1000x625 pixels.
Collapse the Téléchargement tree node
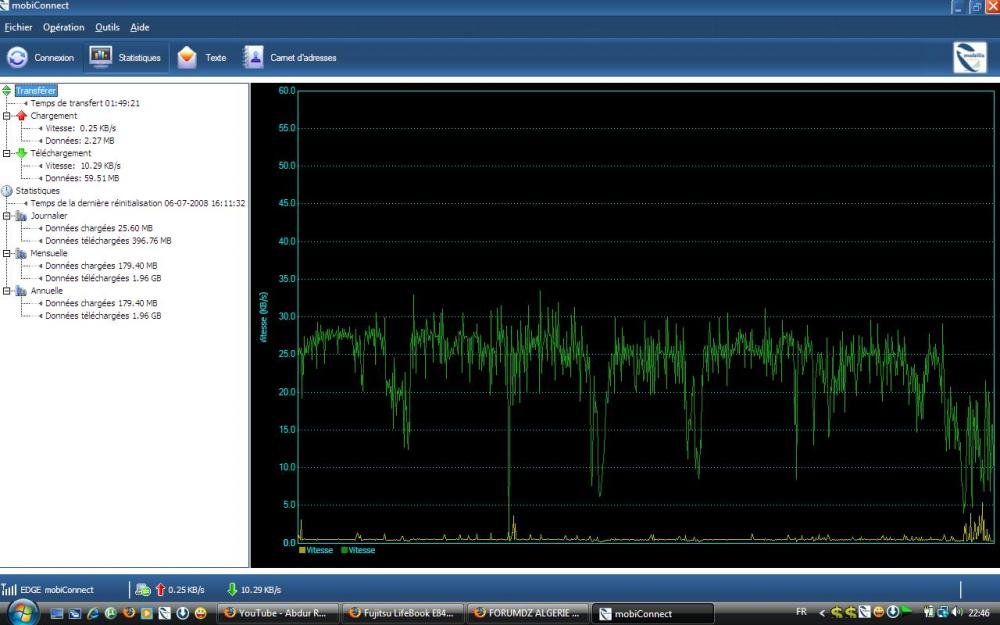point(7,153)
